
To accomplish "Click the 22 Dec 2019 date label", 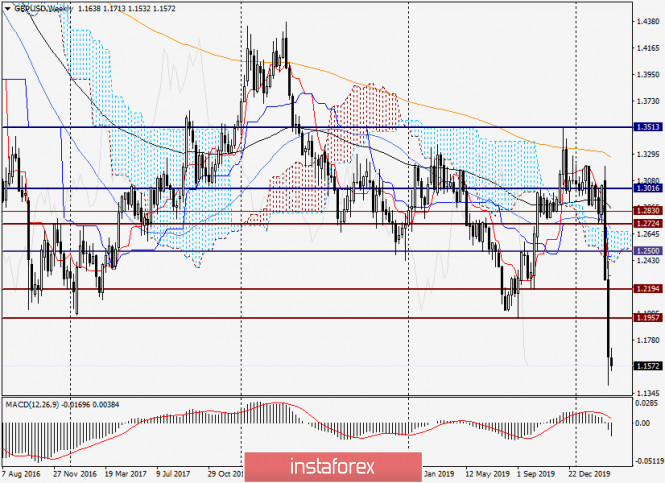I will click(590, 474).
